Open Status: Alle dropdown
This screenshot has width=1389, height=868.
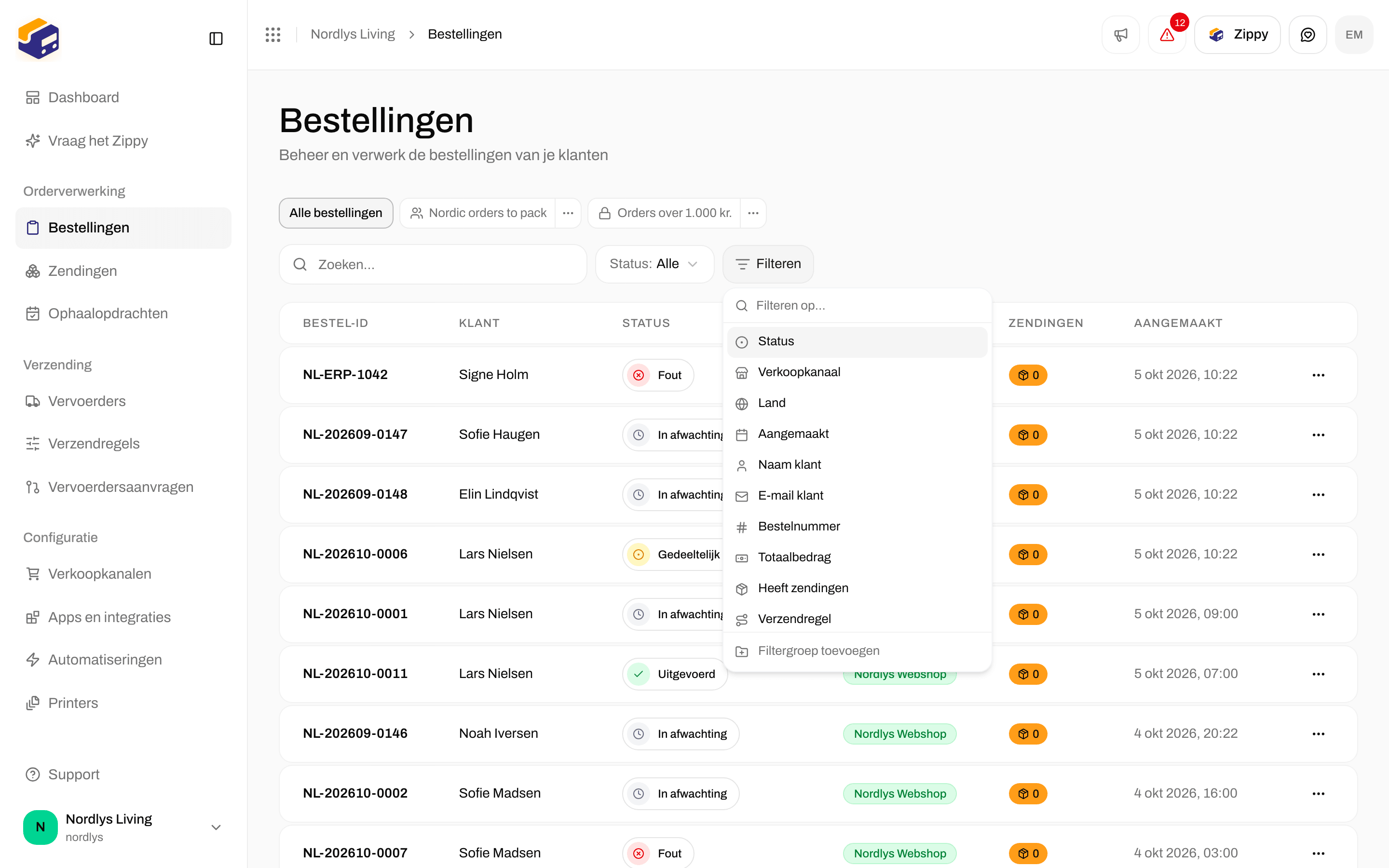click(x=654, y=264)
